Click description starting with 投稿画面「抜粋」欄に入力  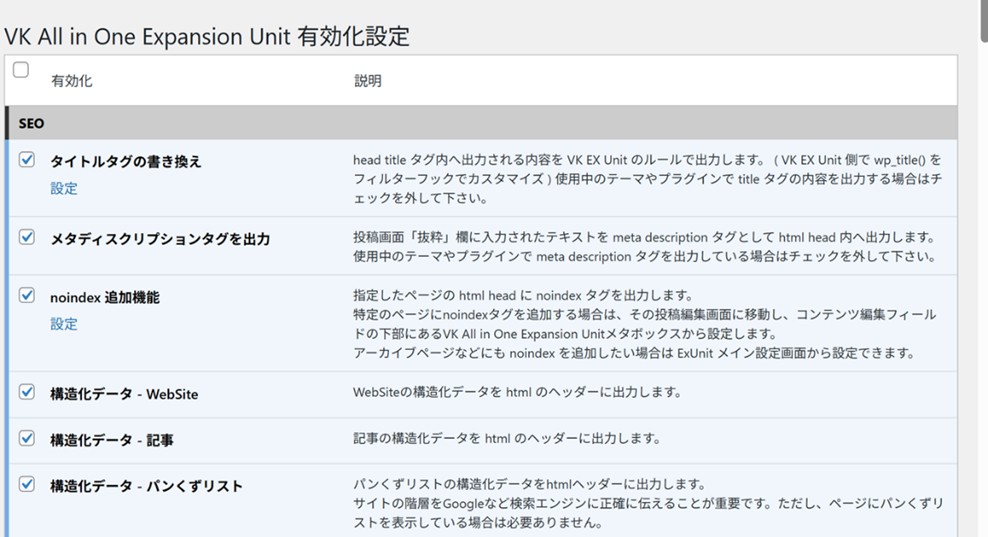(x=645, y=246)
